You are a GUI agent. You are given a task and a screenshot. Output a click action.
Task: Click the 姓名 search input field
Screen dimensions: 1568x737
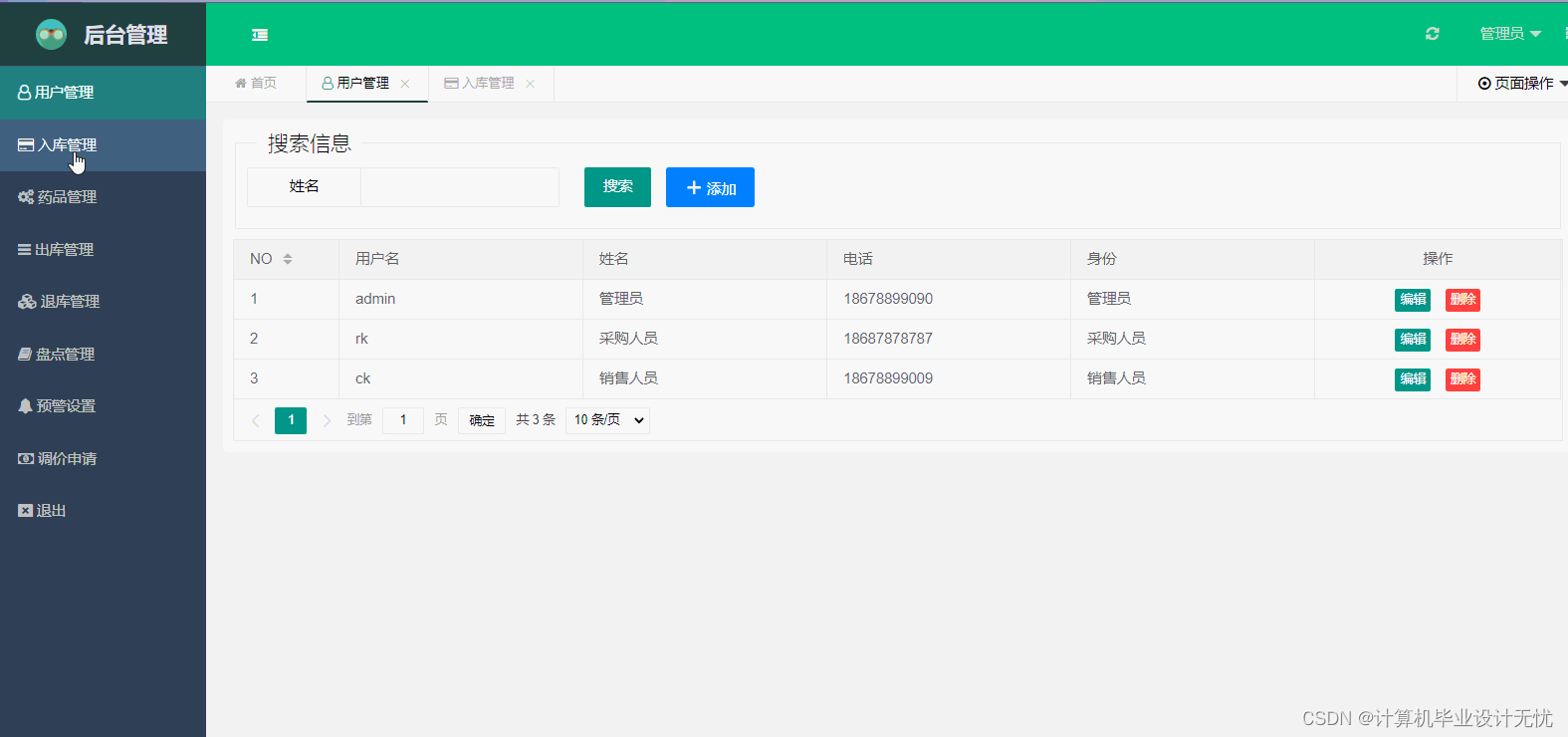tap(460, 187)
